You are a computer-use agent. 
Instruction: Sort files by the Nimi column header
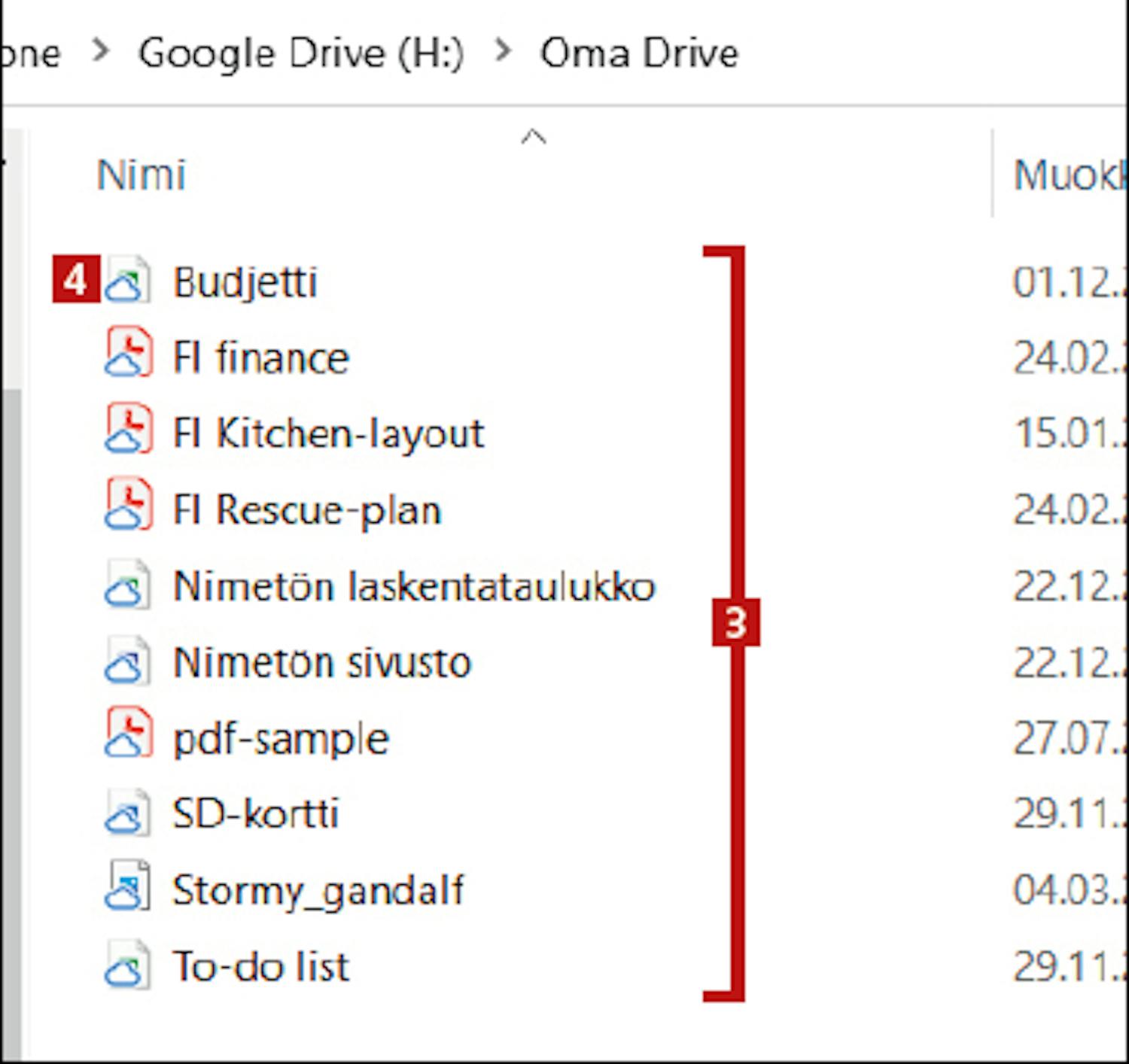[142, 175]
